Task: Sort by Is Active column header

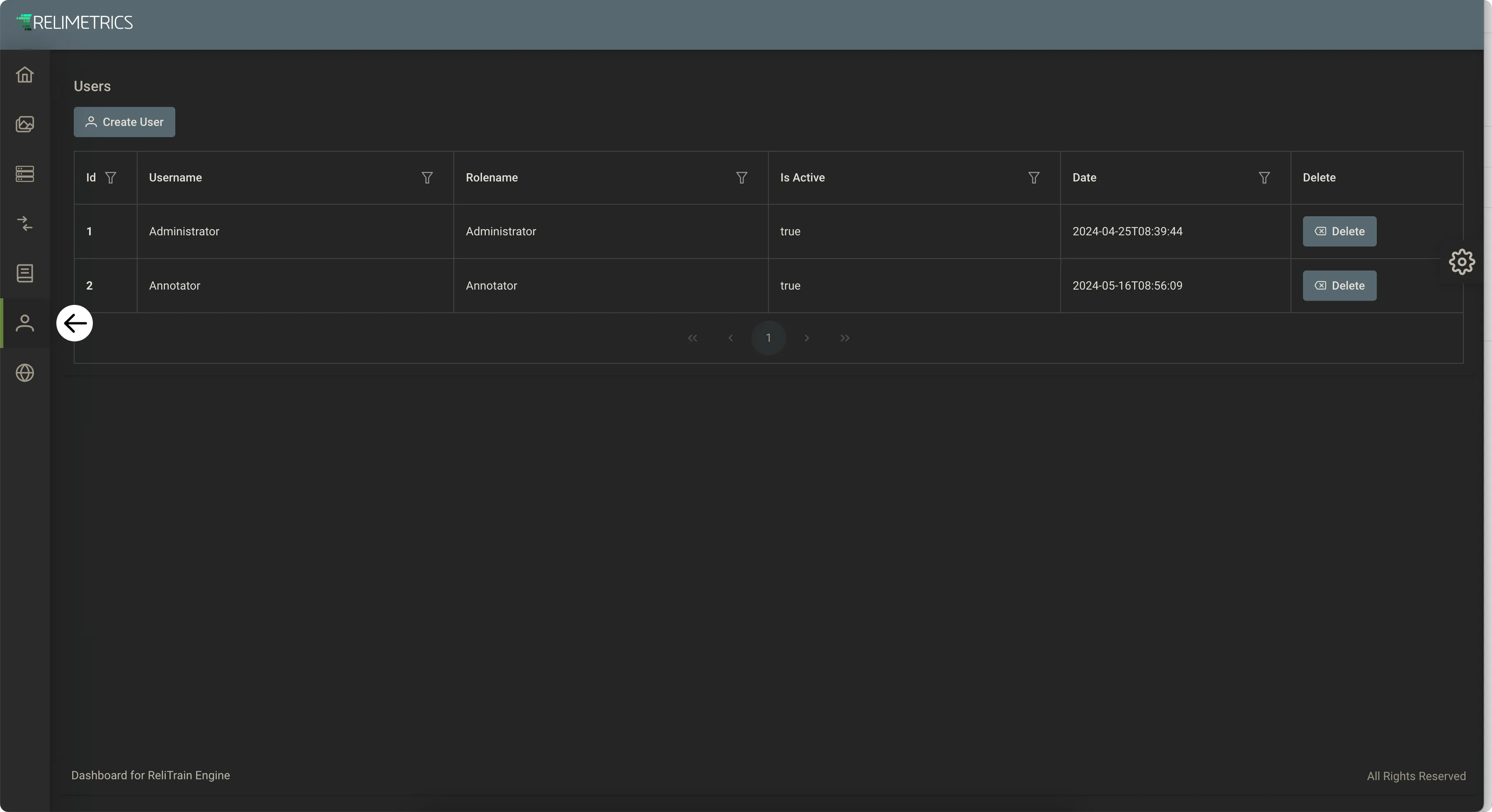Action: click(x=802, y=178)
